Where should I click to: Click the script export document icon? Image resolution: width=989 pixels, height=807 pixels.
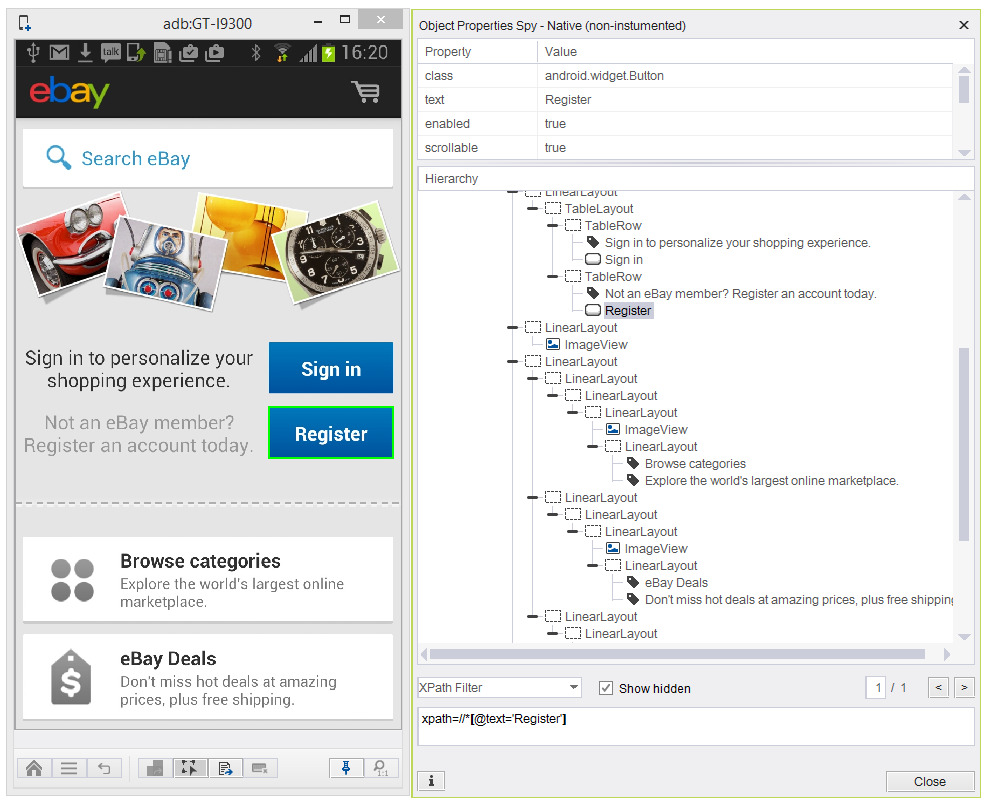(x=225, y=768)
